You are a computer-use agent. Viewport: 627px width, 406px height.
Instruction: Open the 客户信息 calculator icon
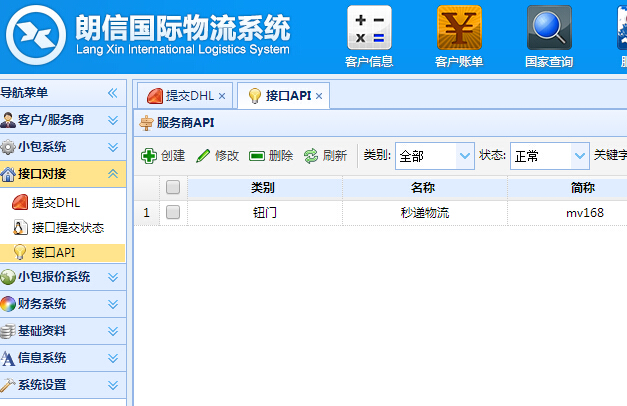tap(369, 27)
